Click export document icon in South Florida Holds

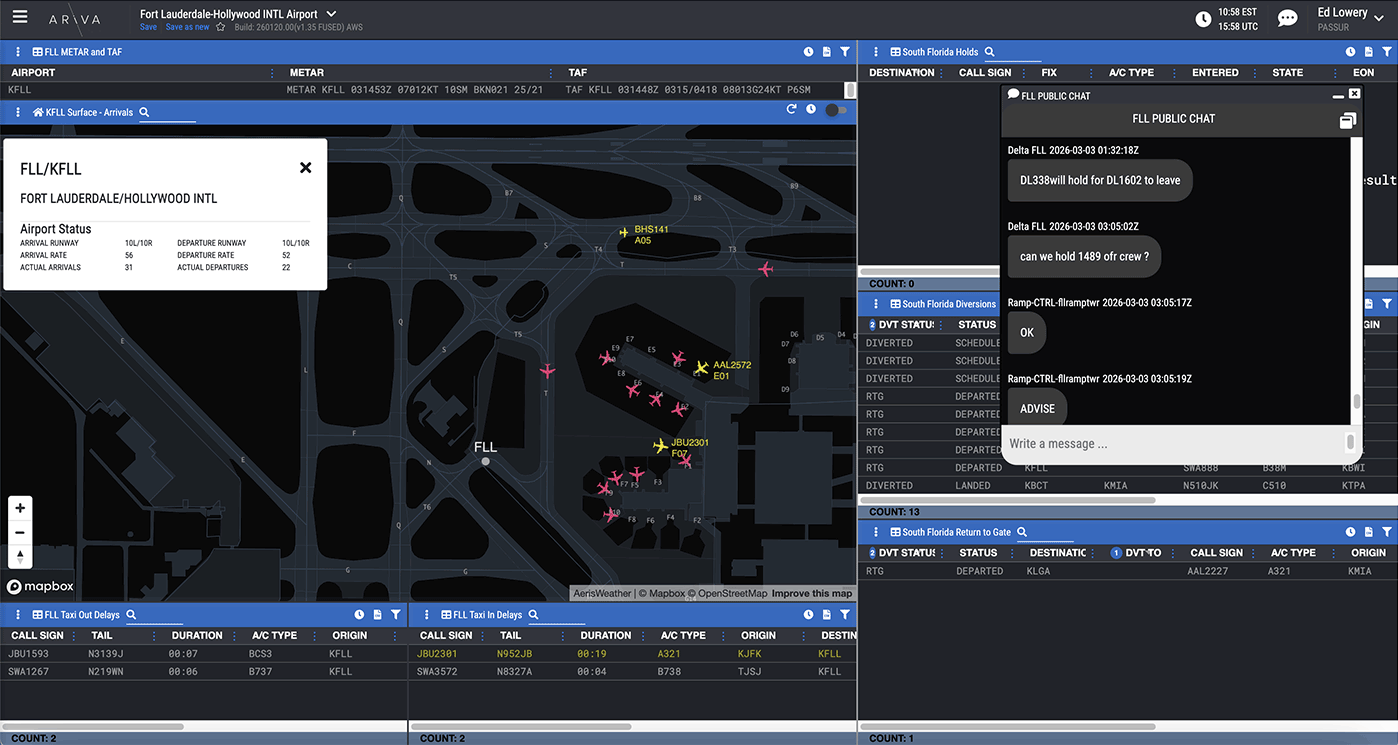click(x=1369, y=52)
